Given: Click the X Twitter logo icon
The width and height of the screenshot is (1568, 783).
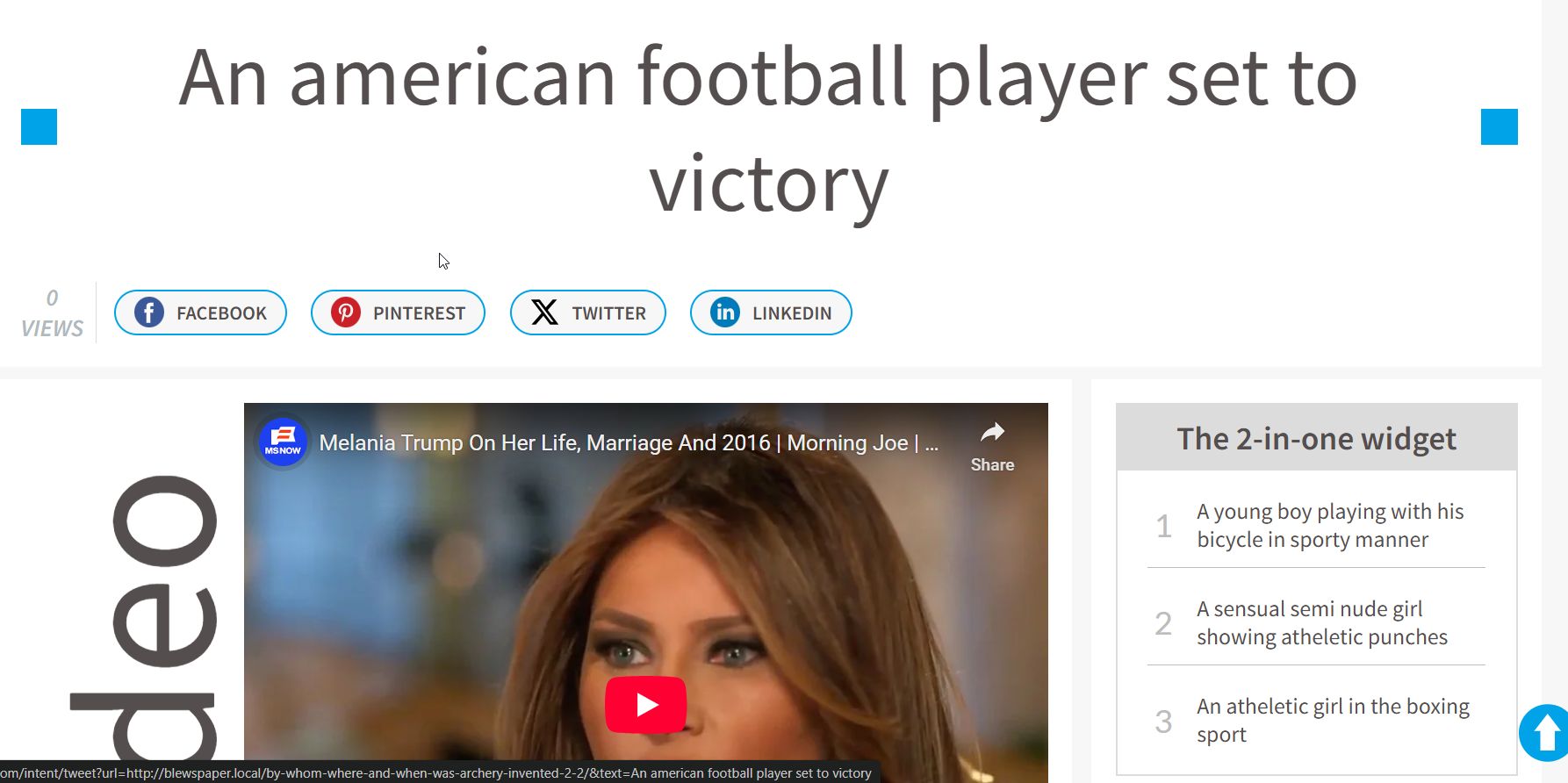Looking at the screenshot, I should 544,312.
